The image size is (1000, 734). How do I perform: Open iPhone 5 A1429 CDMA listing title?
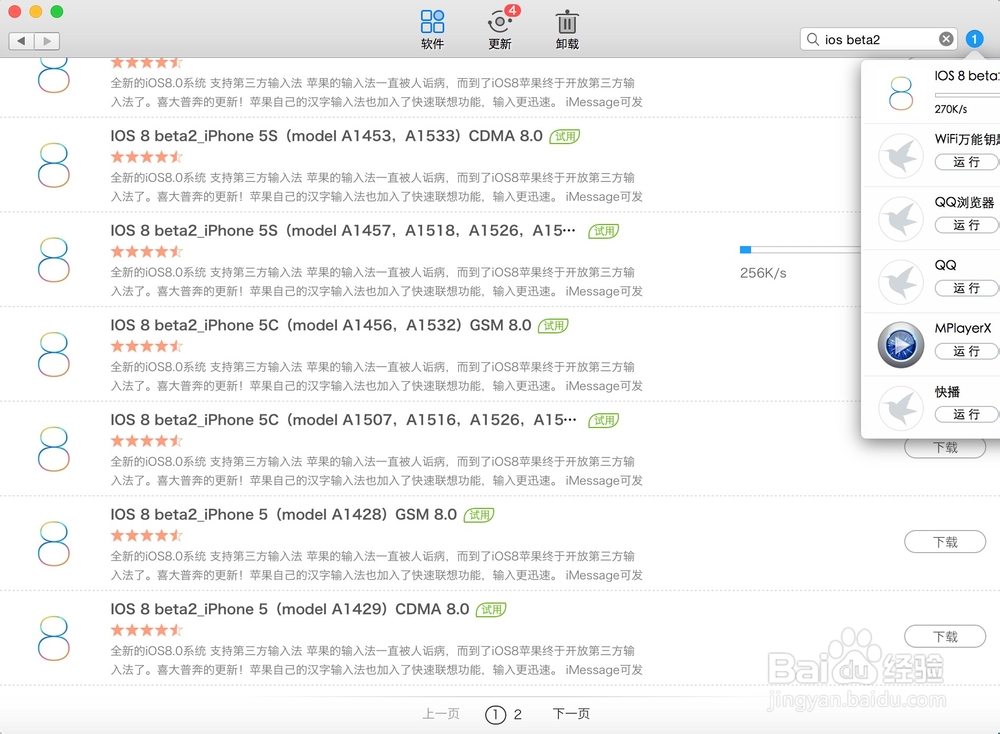(290, 609)
